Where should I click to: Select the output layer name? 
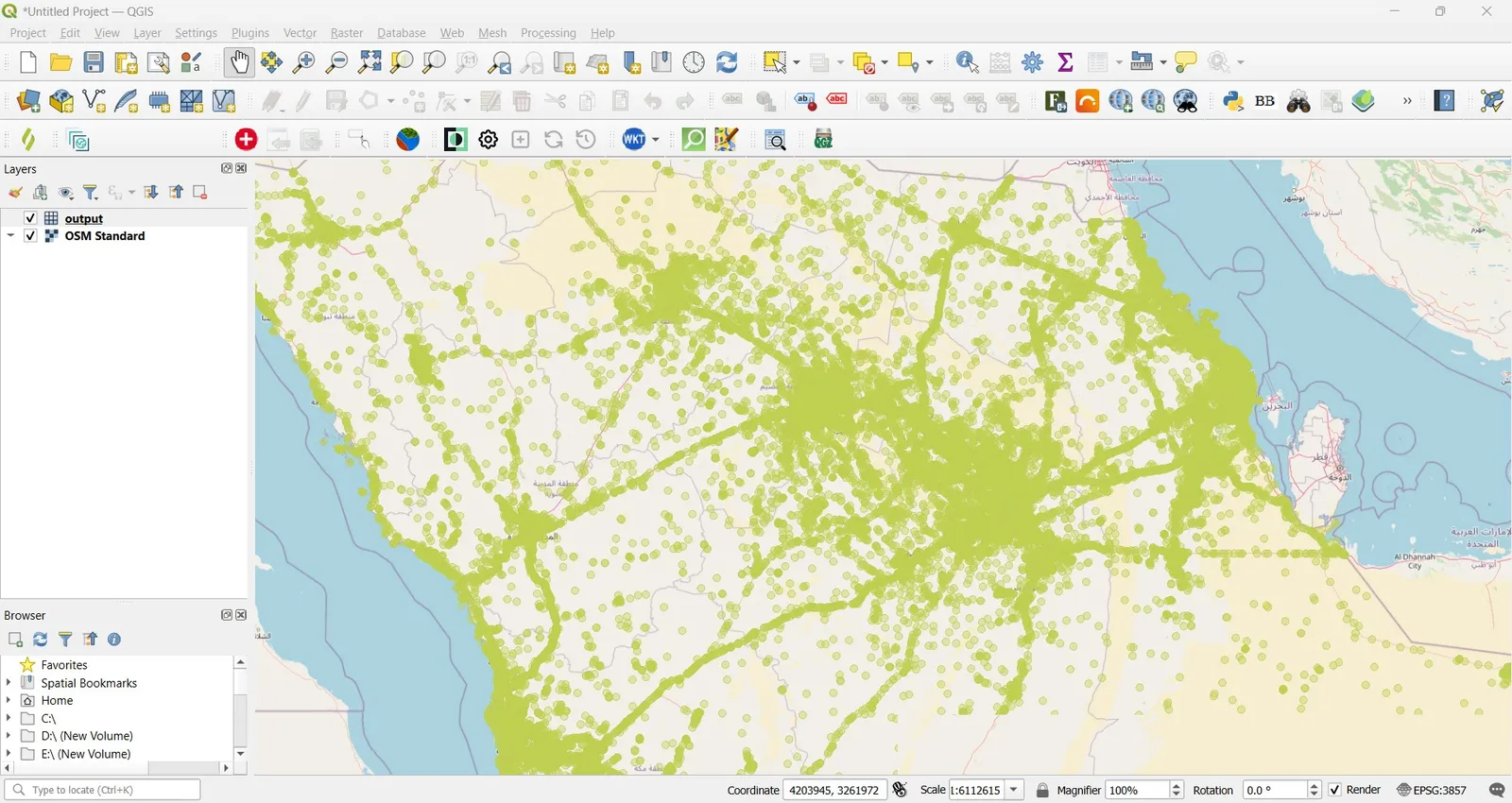84,218
